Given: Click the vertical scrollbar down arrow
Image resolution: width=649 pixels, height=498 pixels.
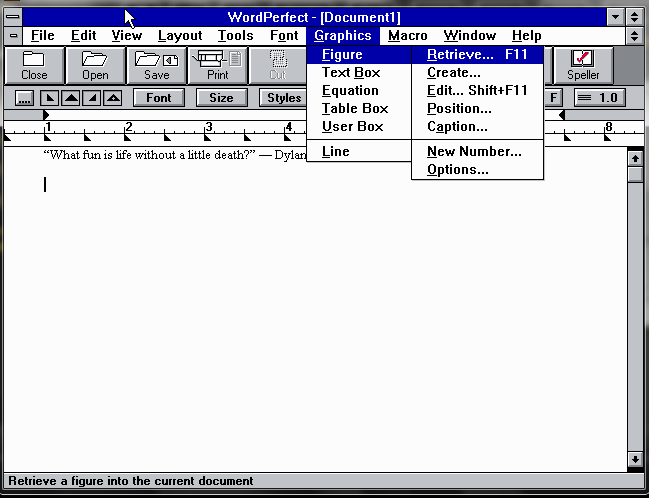Looking at the screenshot, I should 635,459.
